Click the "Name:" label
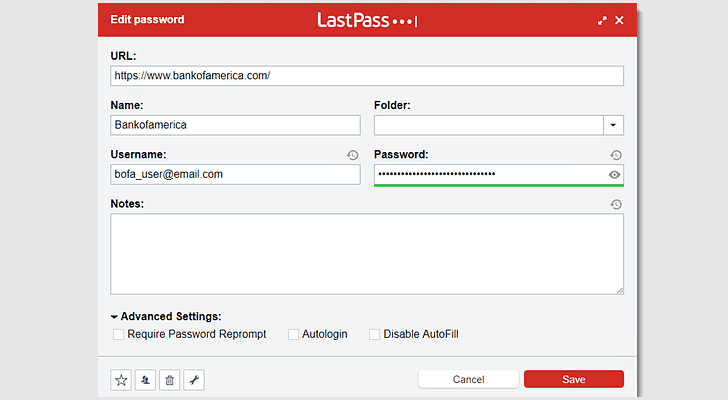Viewport: 728px width, 400px height. (x=127, y=105)
